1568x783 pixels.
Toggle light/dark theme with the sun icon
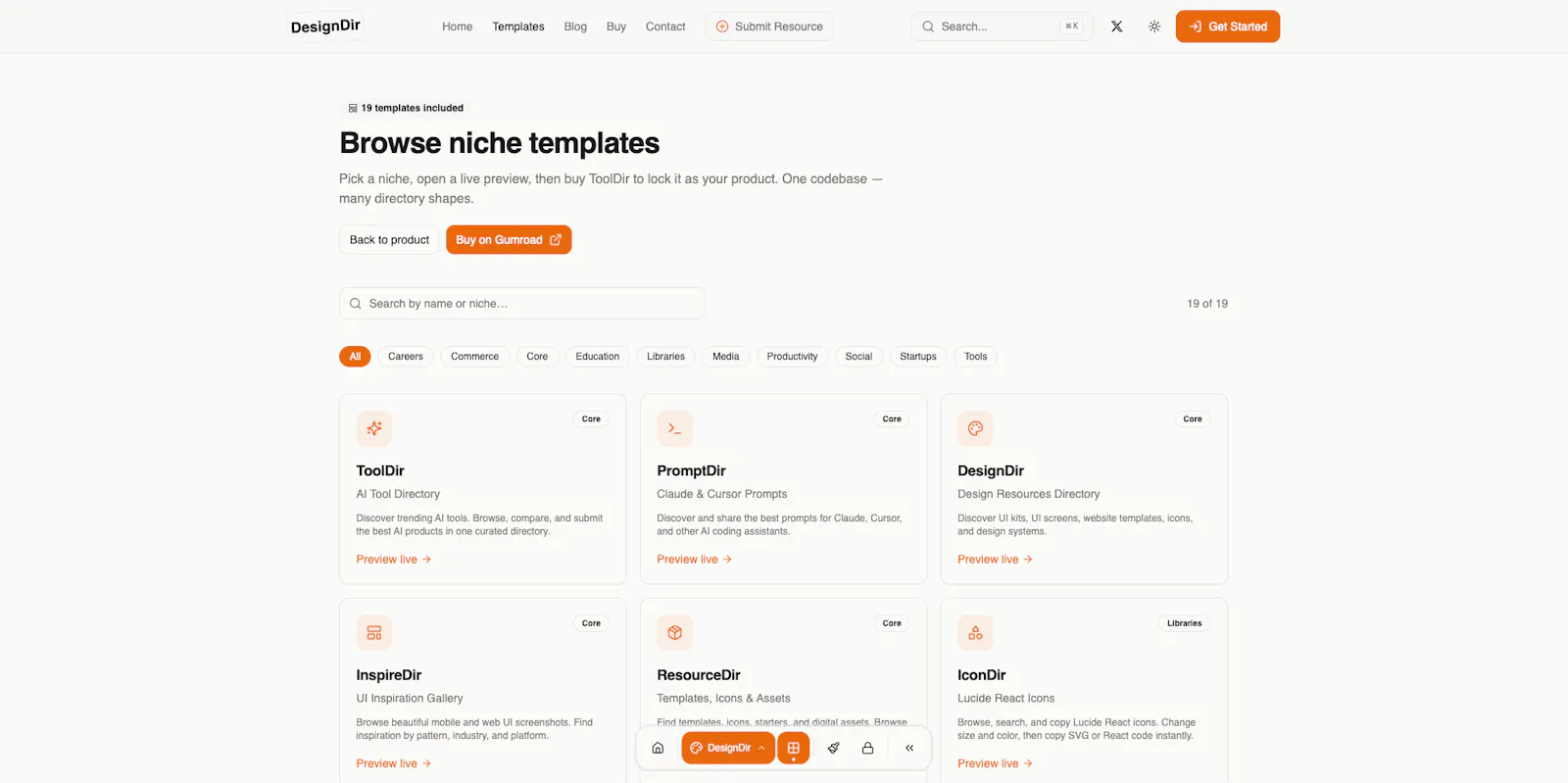1154,26
